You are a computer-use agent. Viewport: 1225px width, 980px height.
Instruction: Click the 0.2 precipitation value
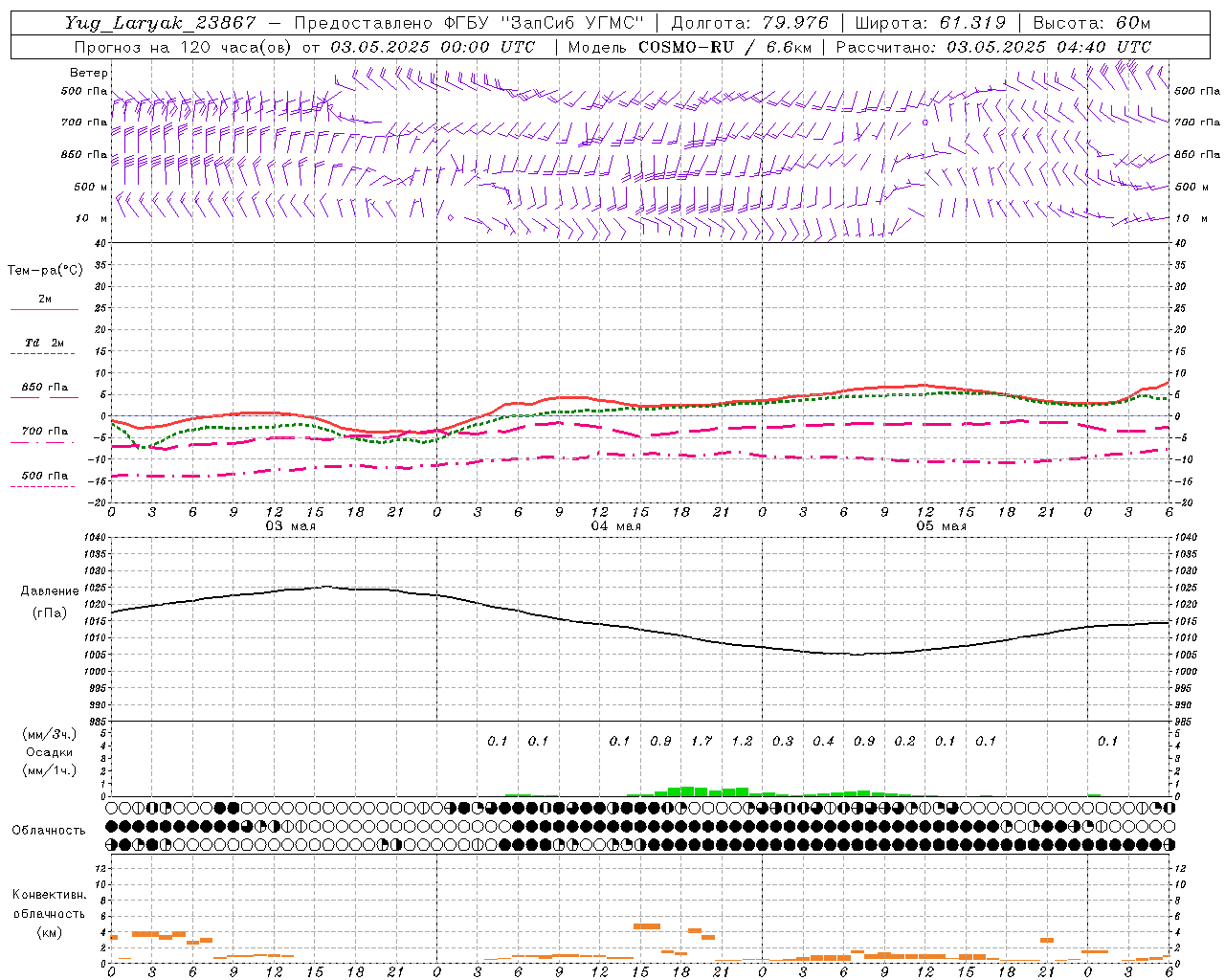point(904,741)
